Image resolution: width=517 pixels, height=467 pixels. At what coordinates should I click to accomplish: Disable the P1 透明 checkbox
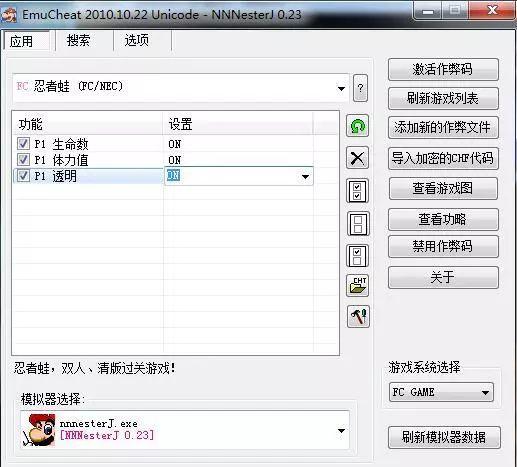pyautogui.click(x=23, y=175)
